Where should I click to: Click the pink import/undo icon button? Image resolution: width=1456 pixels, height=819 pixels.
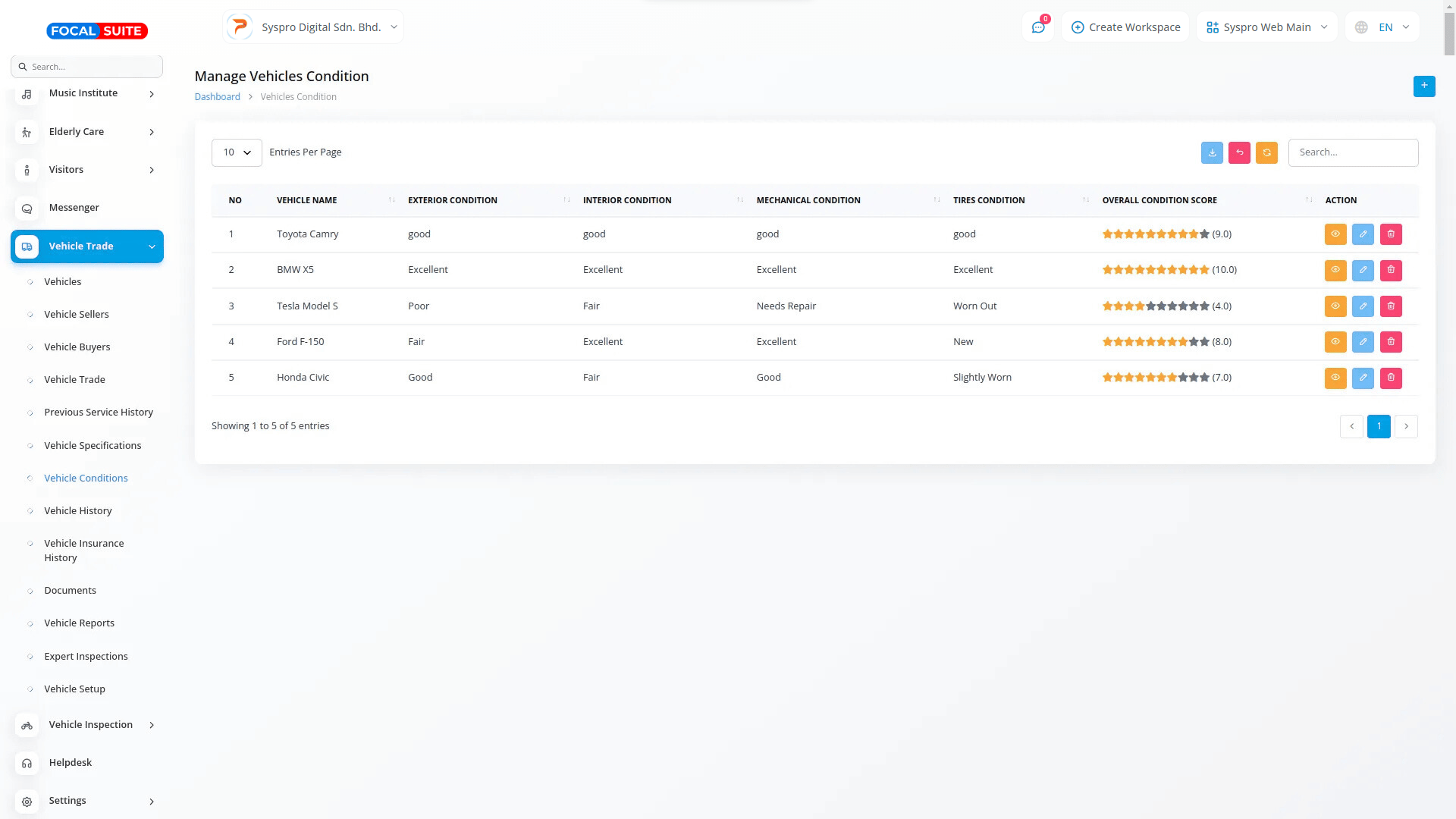pyautogui.click(x=1239, y=152)
